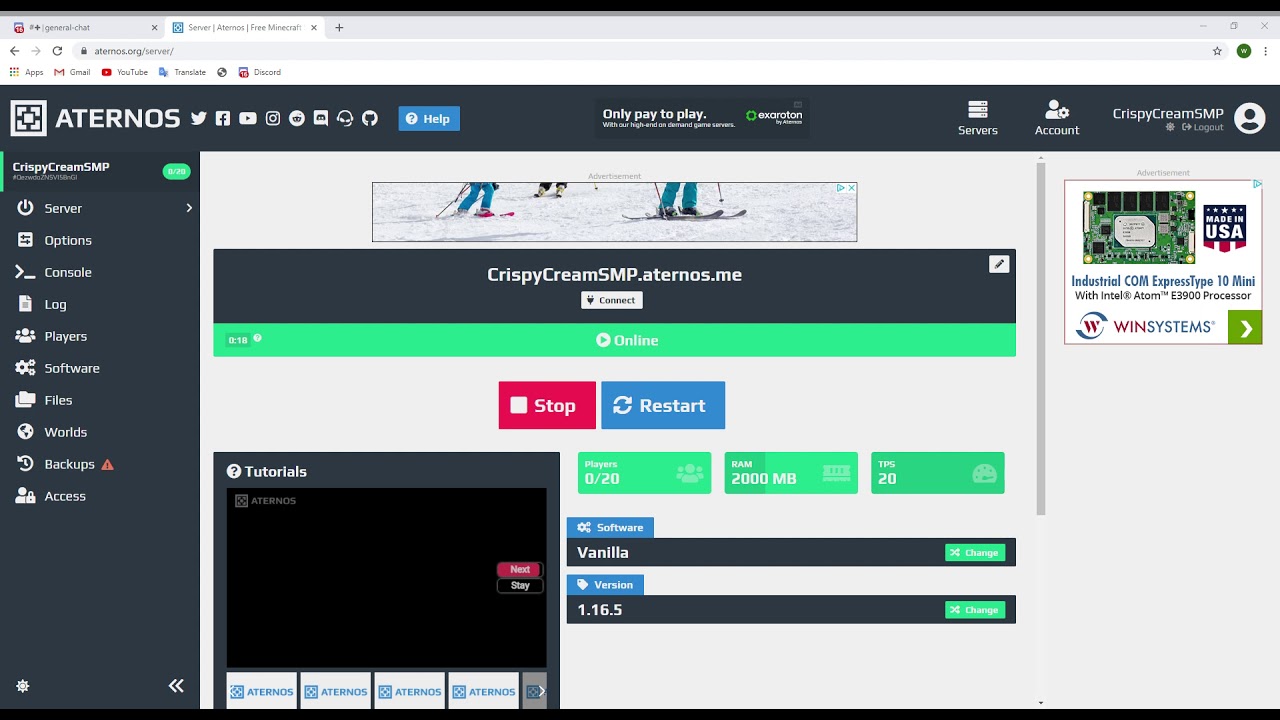Click the countdown help question icon
This screenshot has height=720, width=1280.
click(x=257, y=338)
